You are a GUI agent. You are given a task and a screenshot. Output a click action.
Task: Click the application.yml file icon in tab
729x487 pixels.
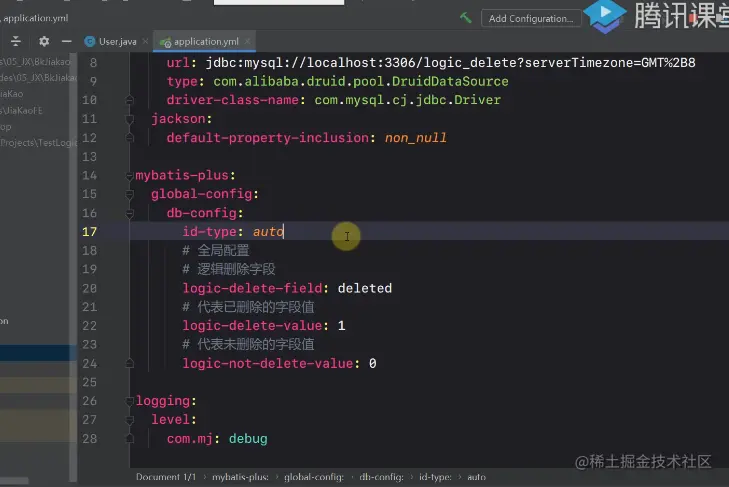[x=166, y=42]
